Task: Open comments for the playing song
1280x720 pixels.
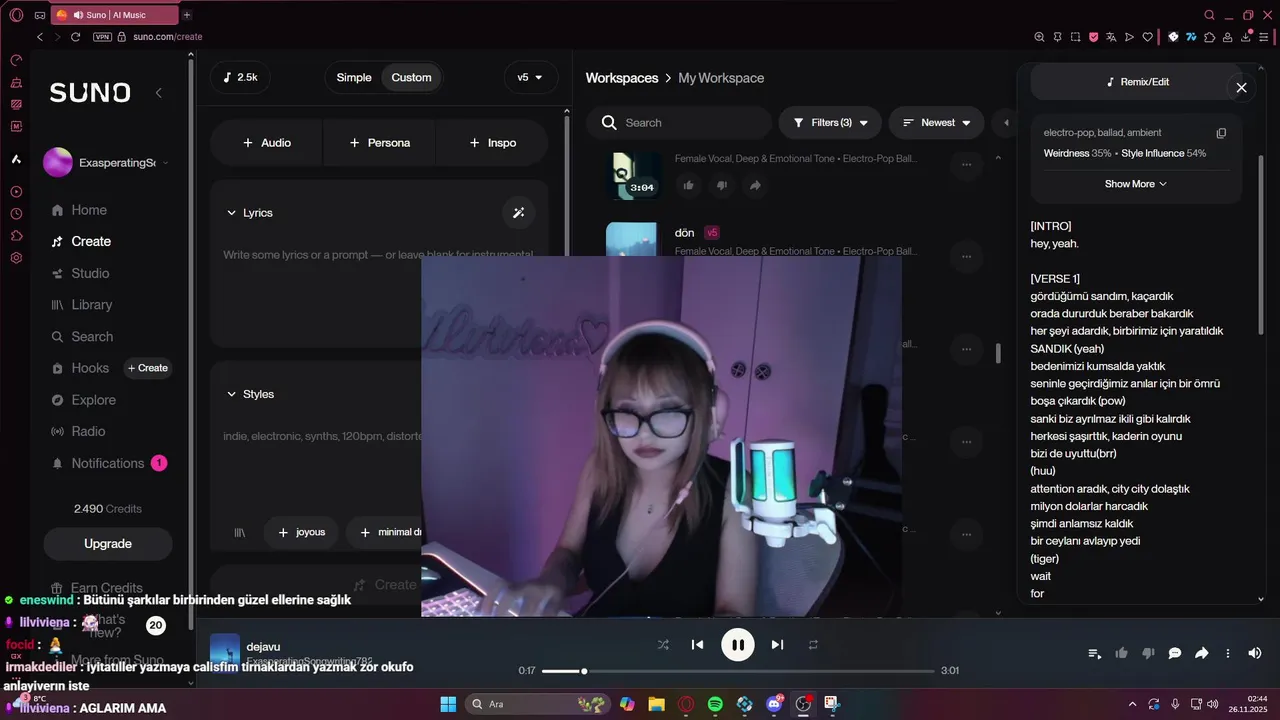Action: click(x=1175, y=653)
